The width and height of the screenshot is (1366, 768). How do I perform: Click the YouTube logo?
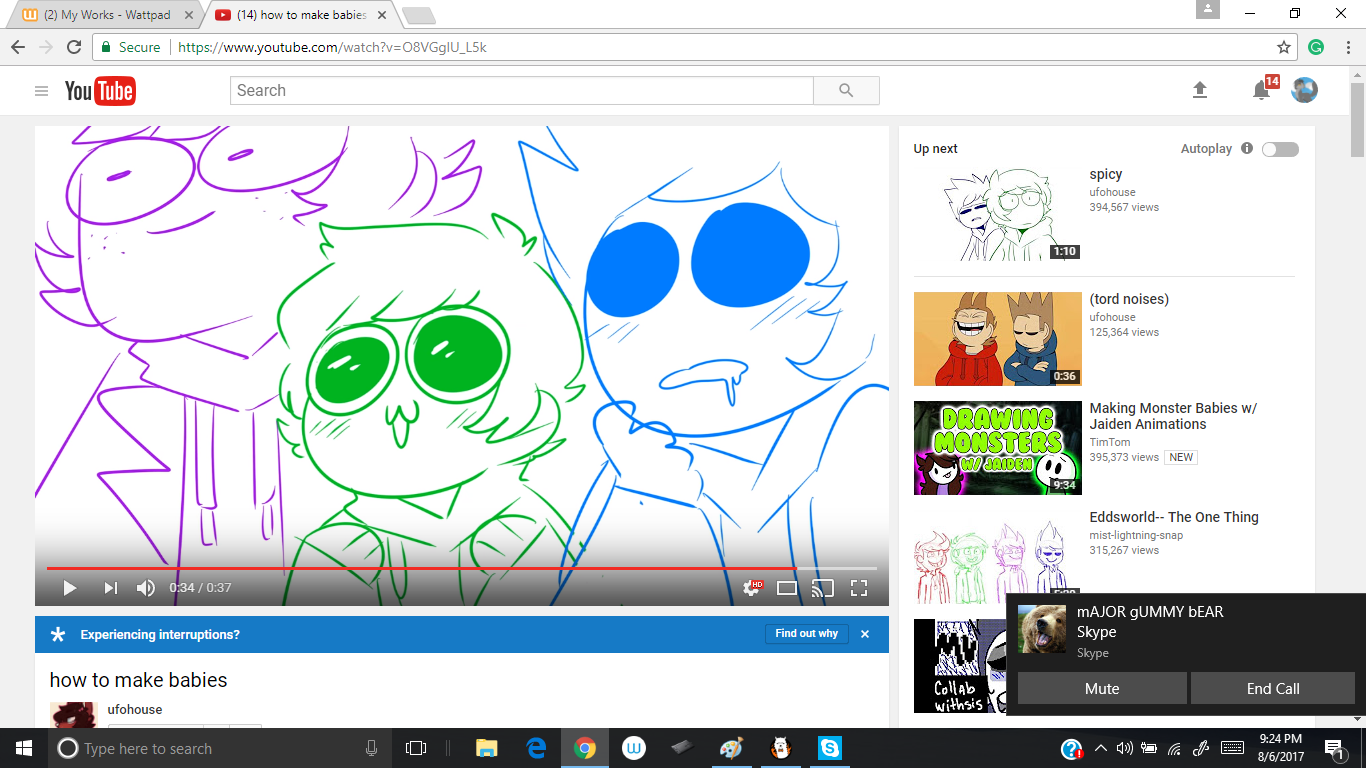pyautogui.click(x=100, y=91)
